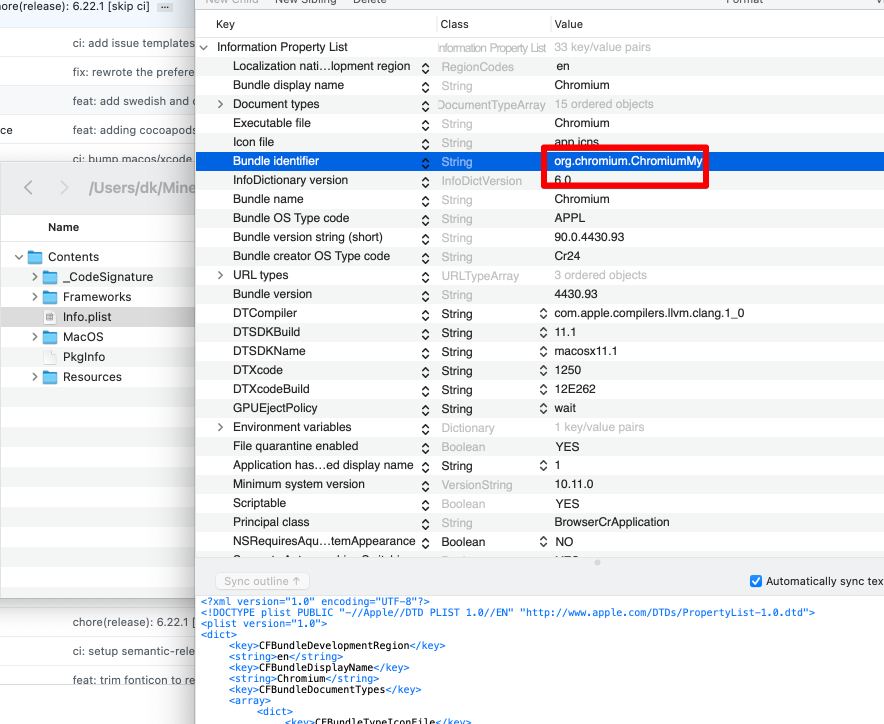Select commit 'feat: add swedish and'

(x=134, y=101)
